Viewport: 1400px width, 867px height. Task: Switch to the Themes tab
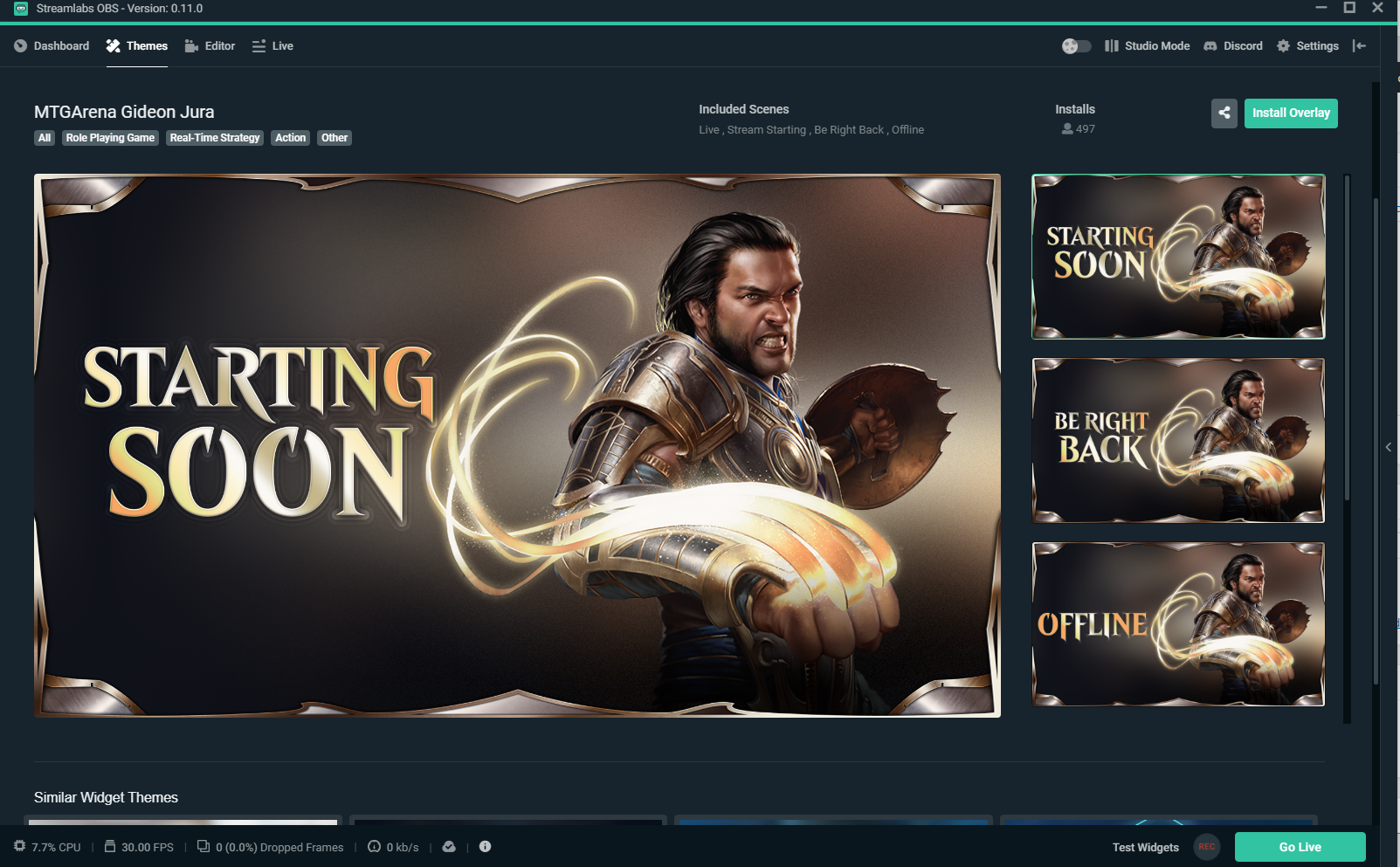tap(137, 46)
